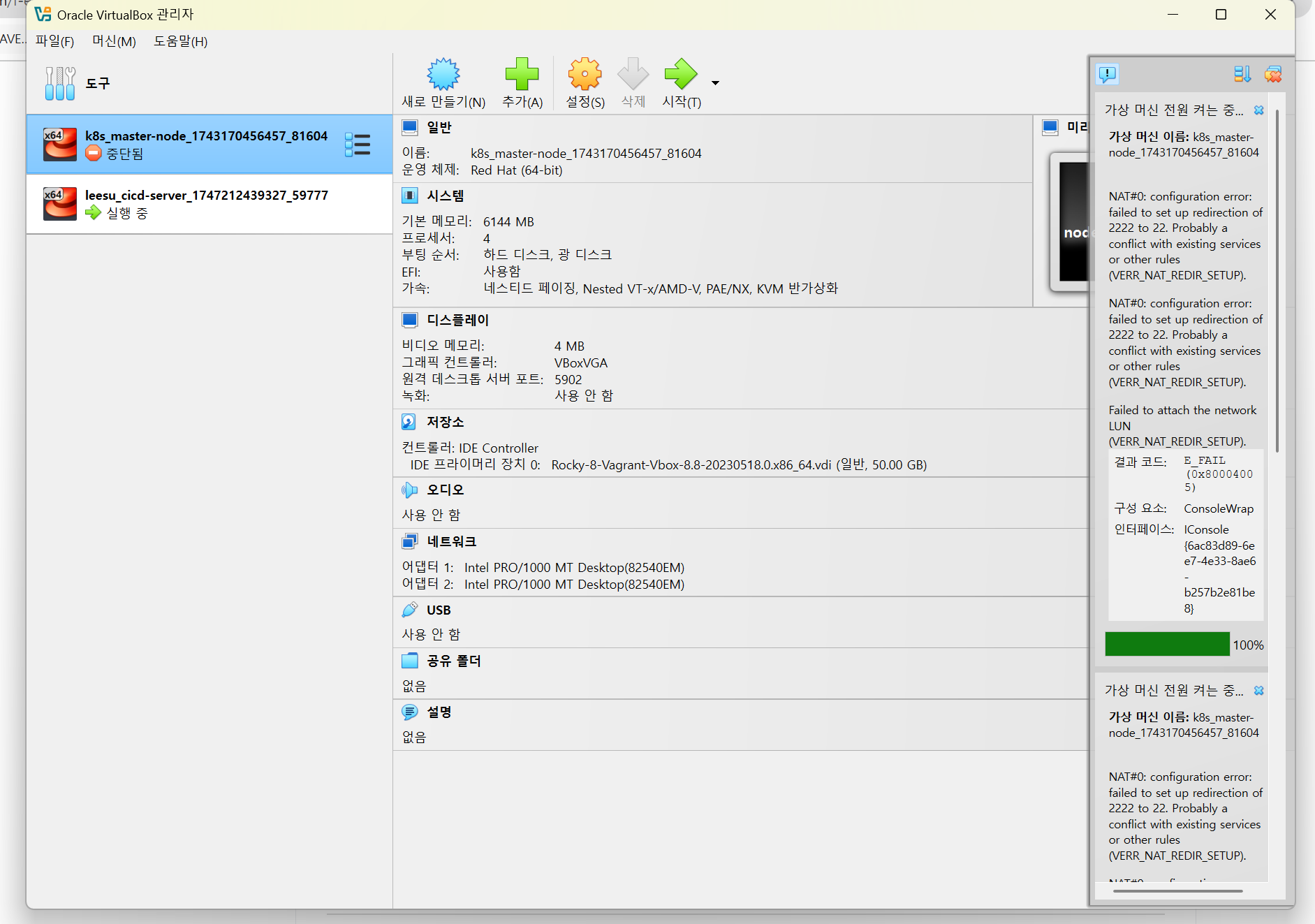The width and height of the screenshot is (1315, 924).
Task: Click the General (일반) section icon
Action: (x=410, y=127)
